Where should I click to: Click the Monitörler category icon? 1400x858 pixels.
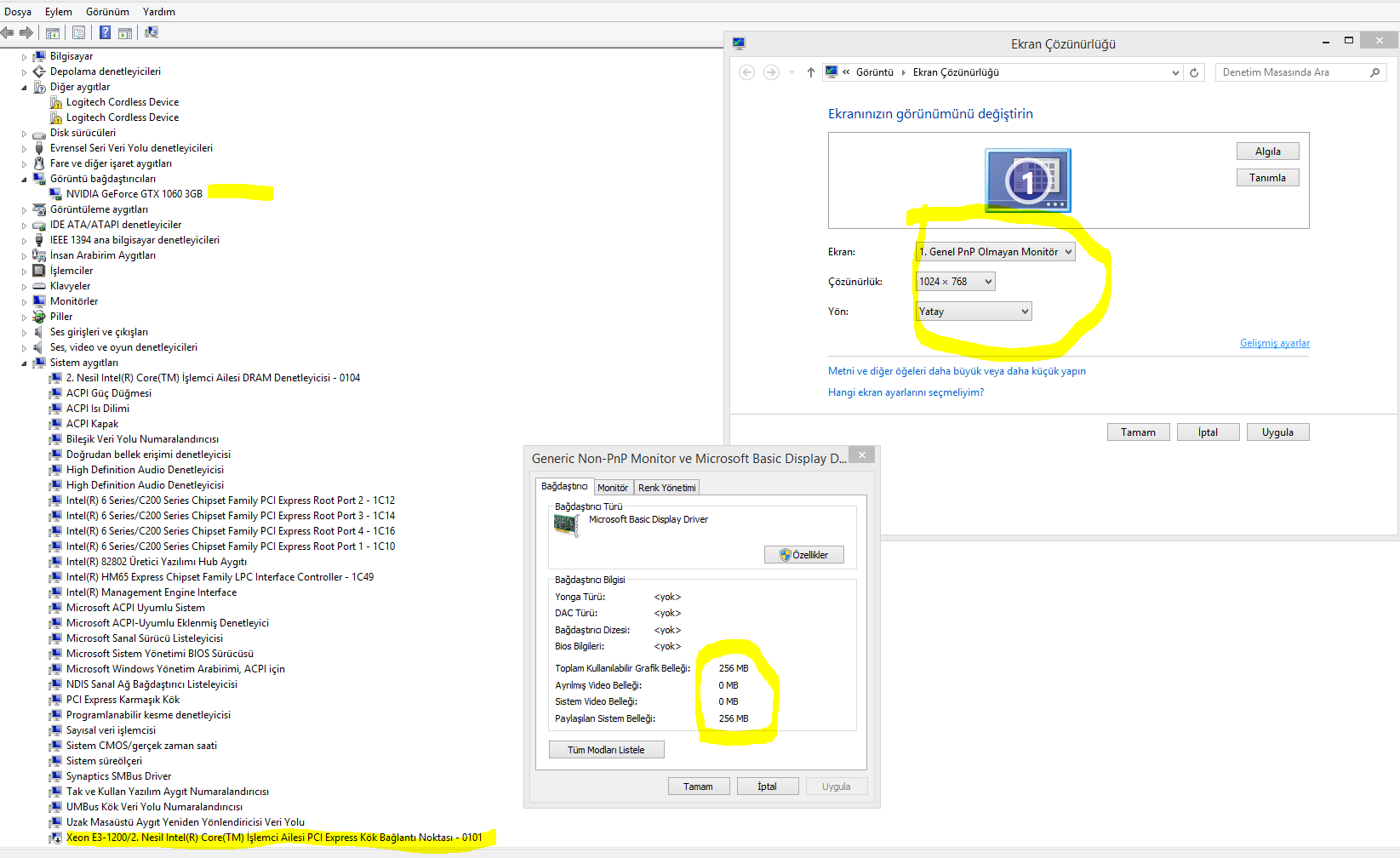click(39, 301)
